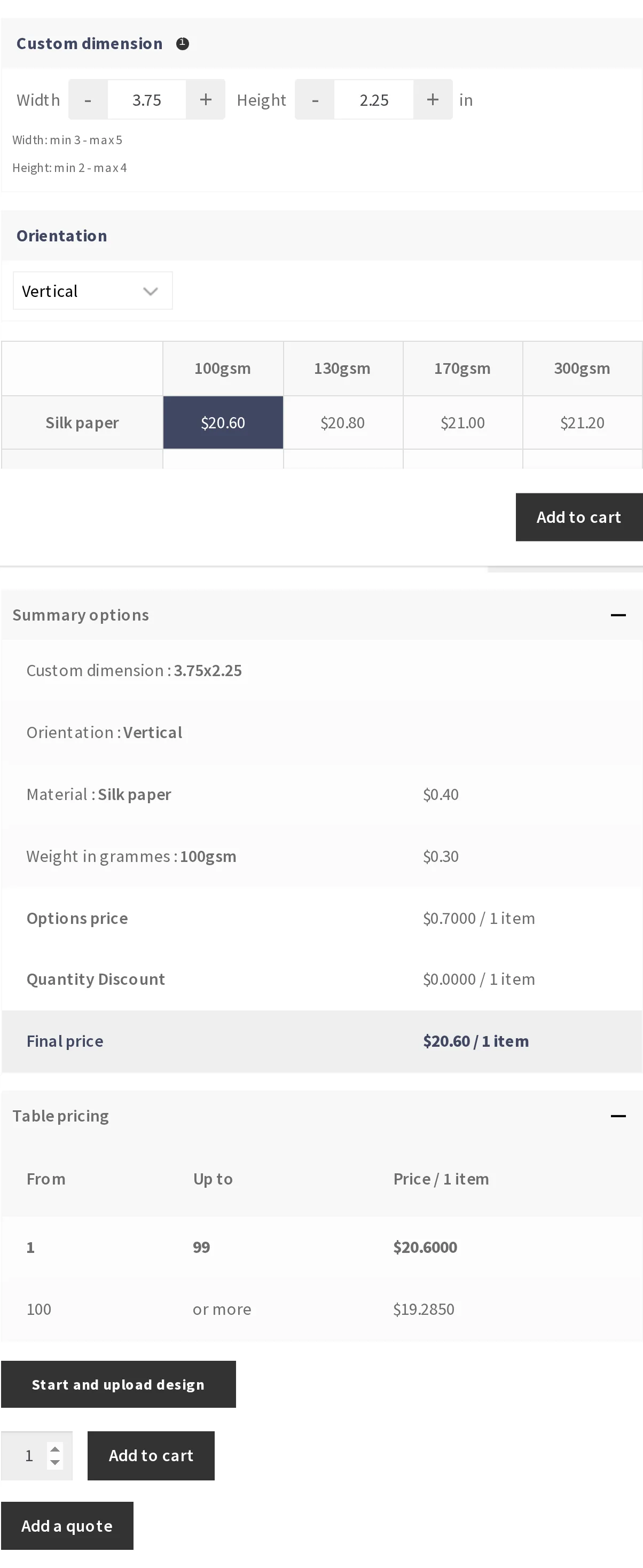Select the Silk paper 130gsm price $20.80
This screenshot has height=1568, width=643.
coord(343,423)
